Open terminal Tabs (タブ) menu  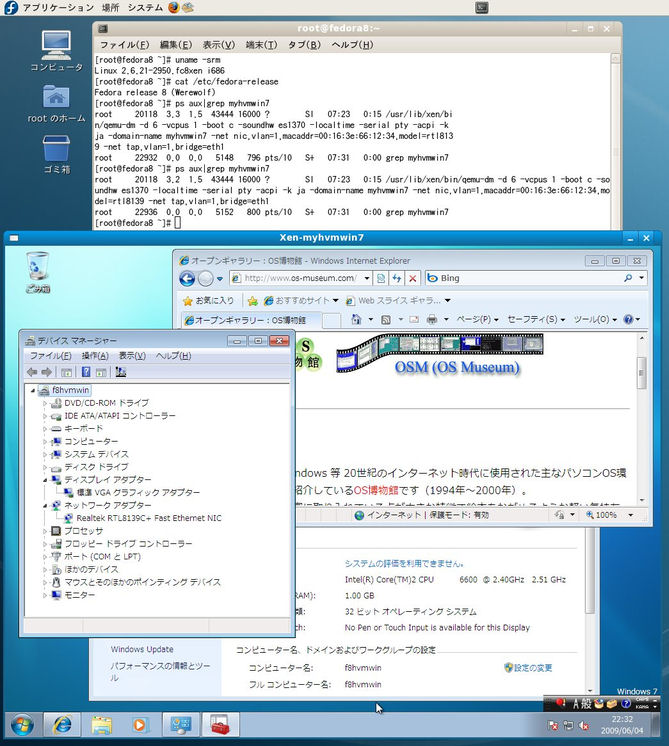coord(305,45)
